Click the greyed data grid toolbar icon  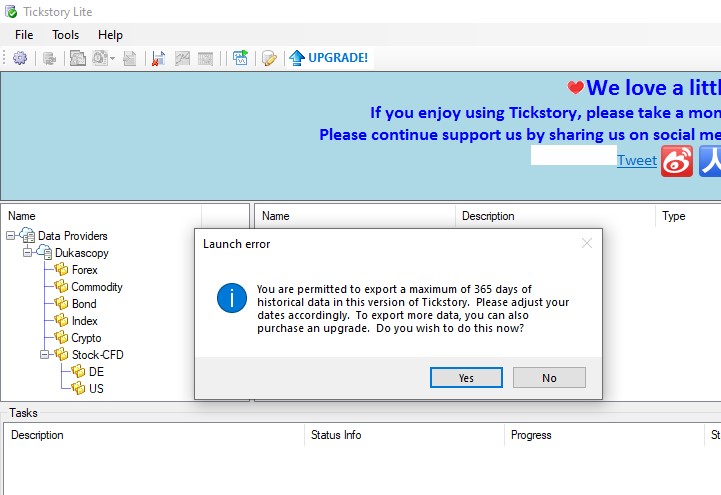click(205, 58)
